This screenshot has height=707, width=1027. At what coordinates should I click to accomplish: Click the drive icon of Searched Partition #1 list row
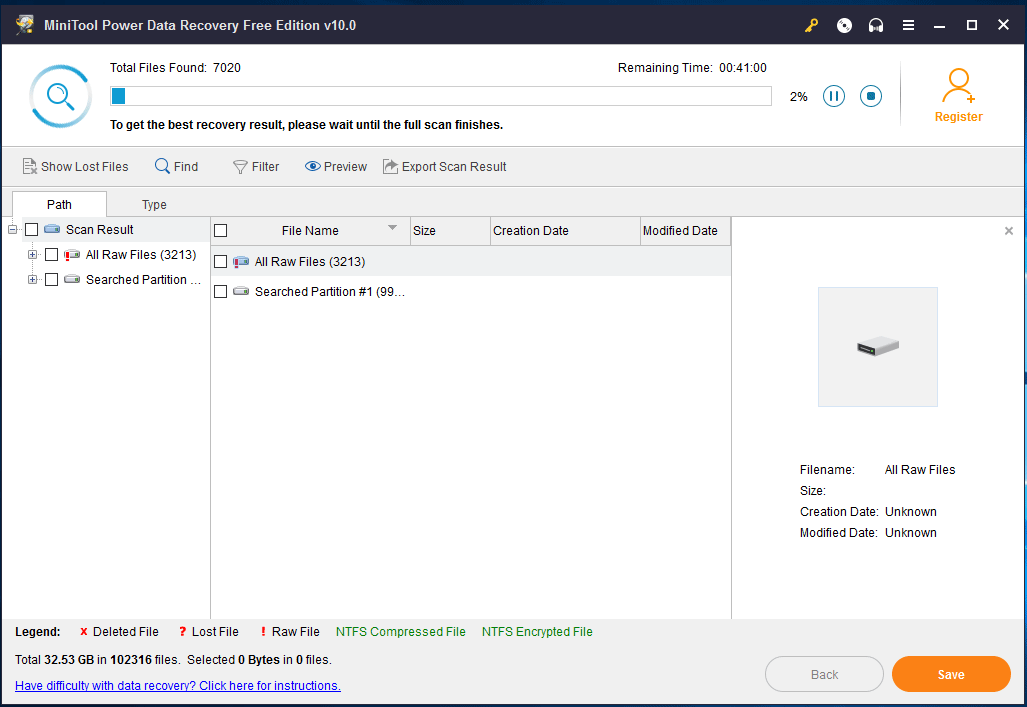(241, 291)
